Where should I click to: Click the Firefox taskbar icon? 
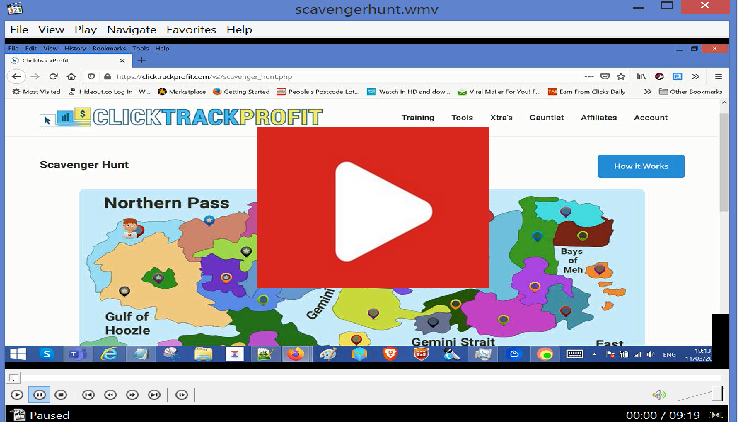tap(296, 354)
